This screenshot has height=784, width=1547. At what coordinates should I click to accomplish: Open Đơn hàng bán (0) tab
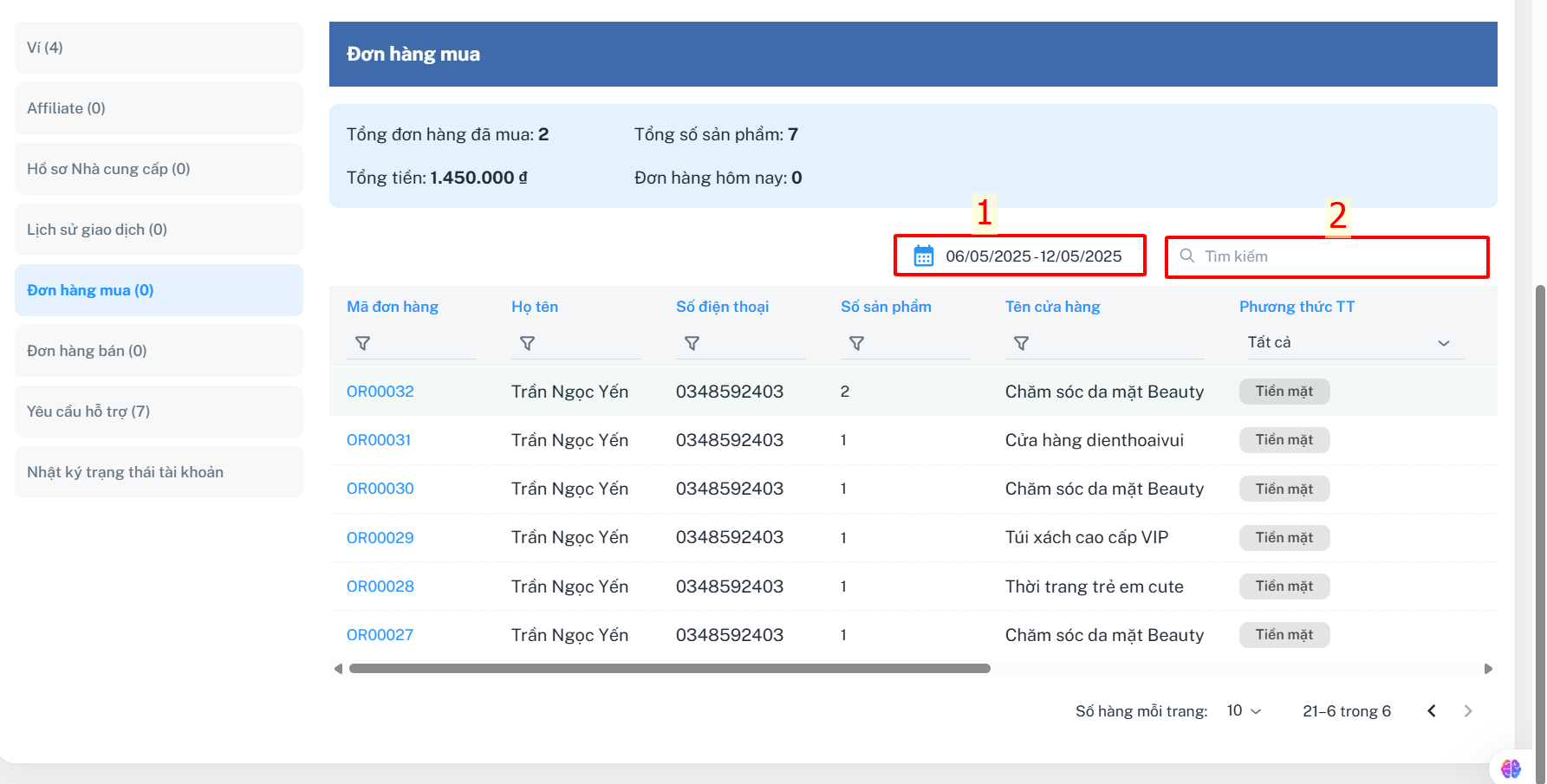[159, 351]
